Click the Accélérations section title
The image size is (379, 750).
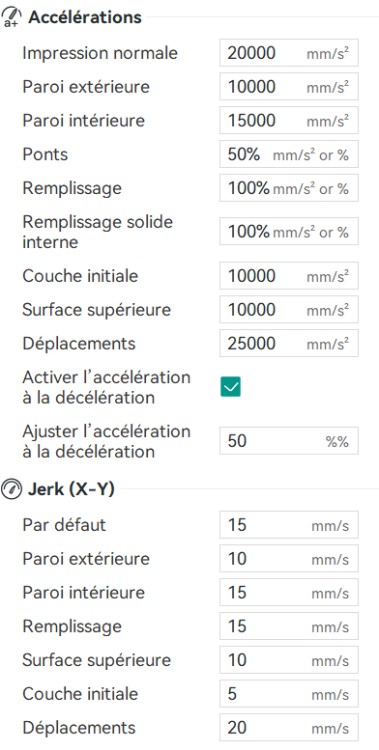(x=85, y=17)
